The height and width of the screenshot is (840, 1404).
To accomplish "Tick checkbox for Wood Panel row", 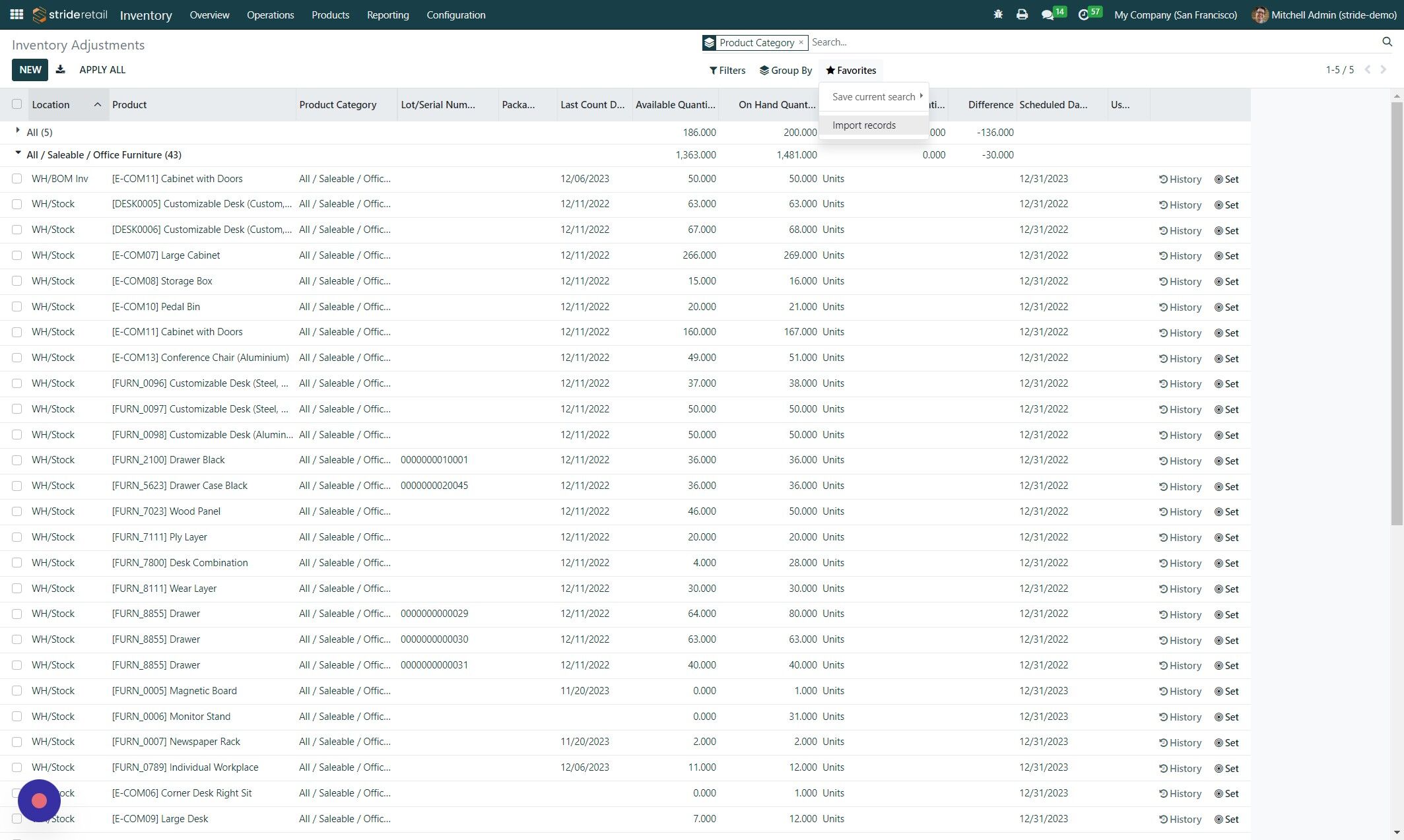I will [17, 511].
